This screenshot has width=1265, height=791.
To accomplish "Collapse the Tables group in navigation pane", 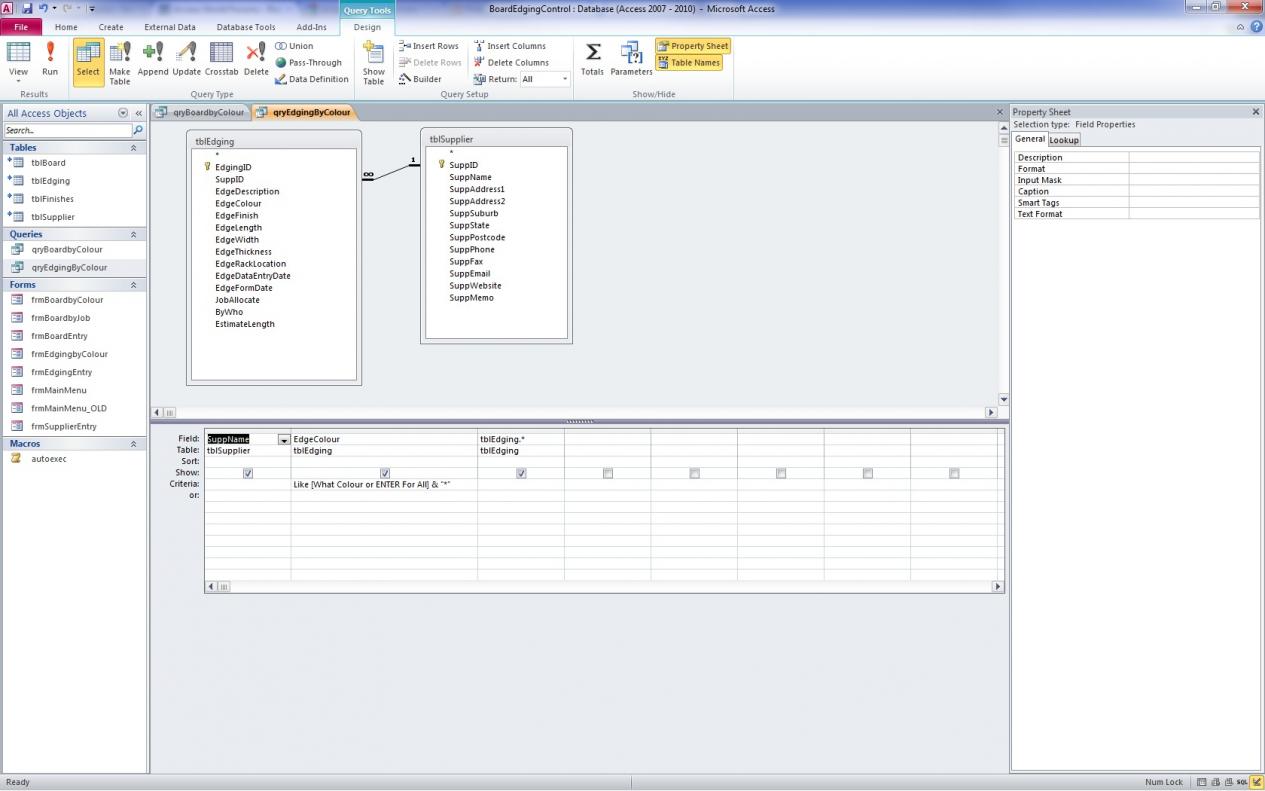I will click(134, 148).
